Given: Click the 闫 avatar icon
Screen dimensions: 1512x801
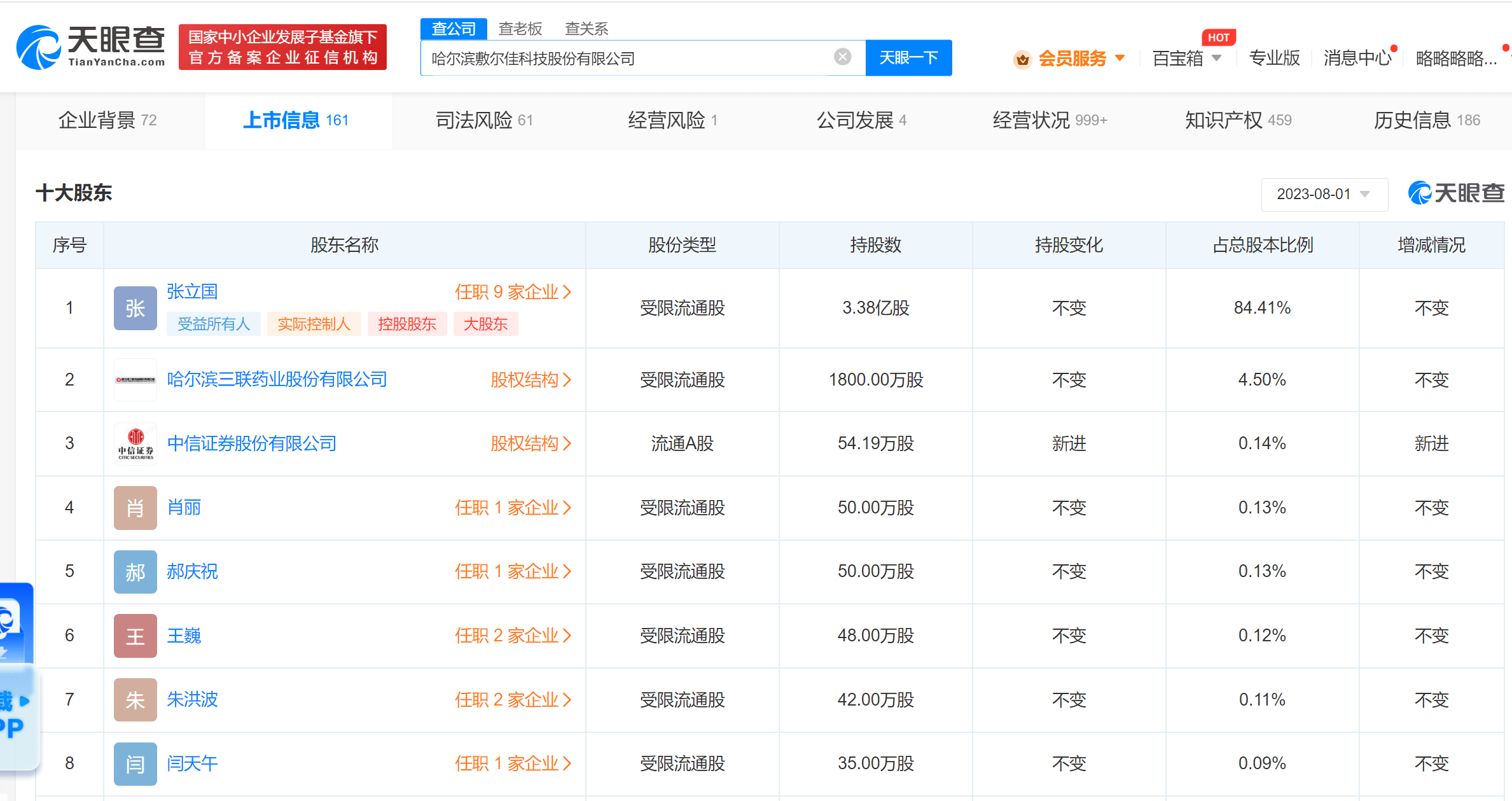Looking at the screenshot, I should click(x=135, y=763).
